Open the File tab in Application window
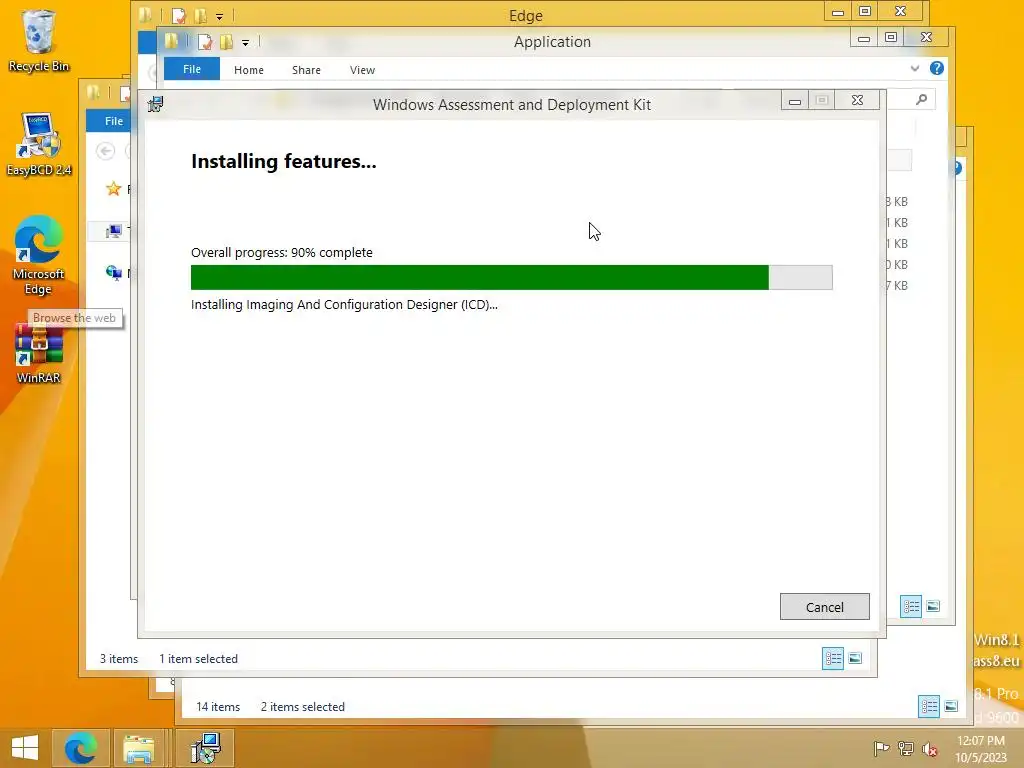The width and height of the screenshot is (1024, 768). pos(191,69)
